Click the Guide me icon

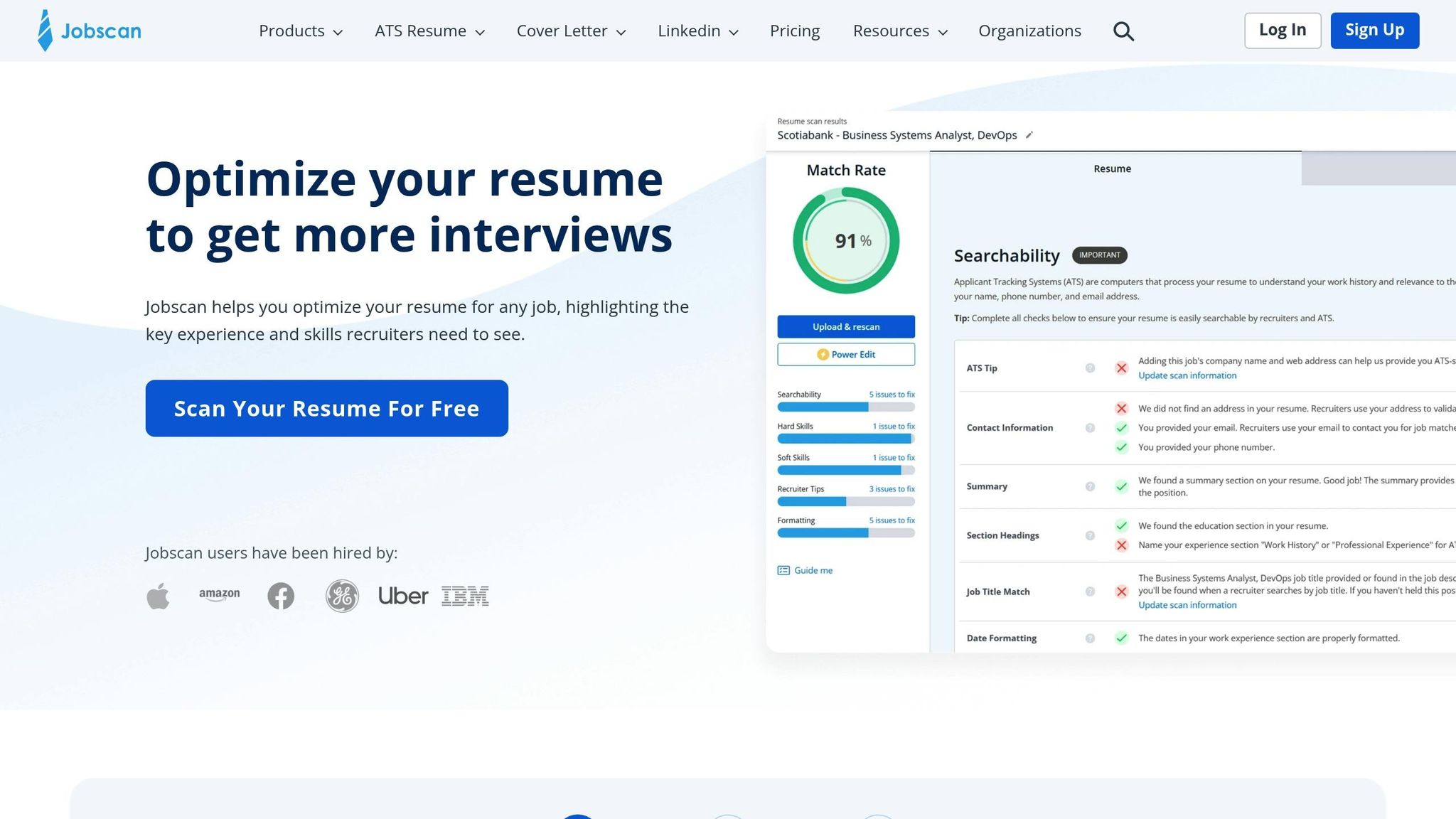coord(783,570)
